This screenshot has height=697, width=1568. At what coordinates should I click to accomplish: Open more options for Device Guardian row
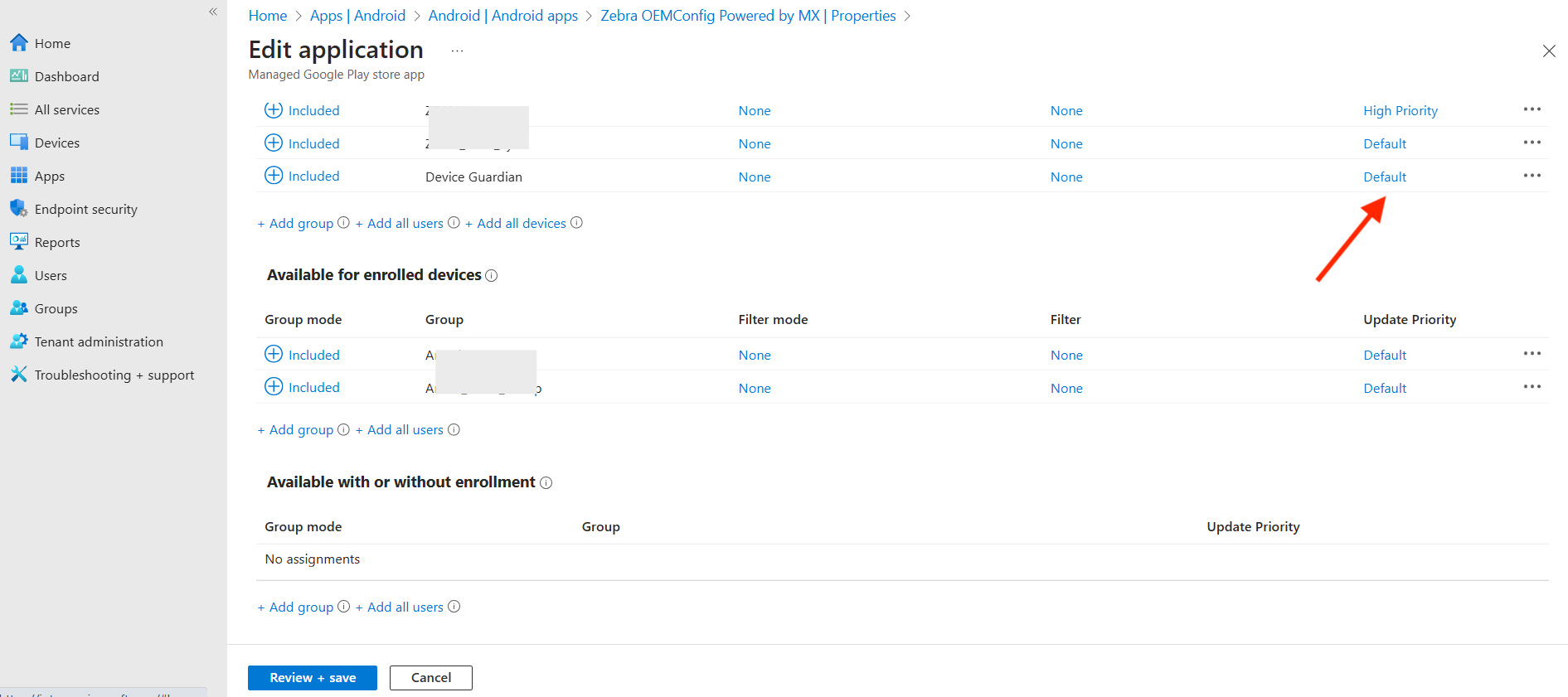pos(1532,176)
